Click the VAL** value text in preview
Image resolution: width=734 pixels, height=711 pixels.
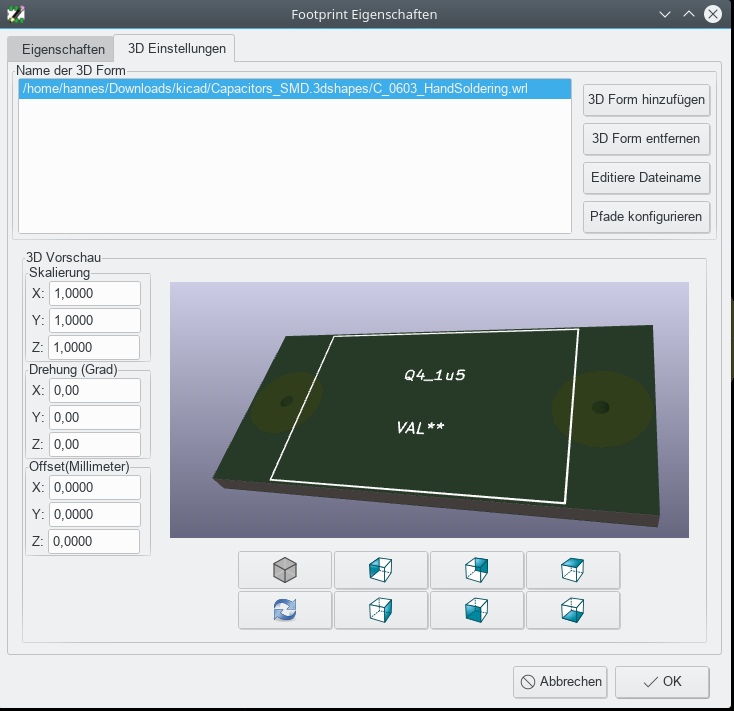[x=420, y=427]
